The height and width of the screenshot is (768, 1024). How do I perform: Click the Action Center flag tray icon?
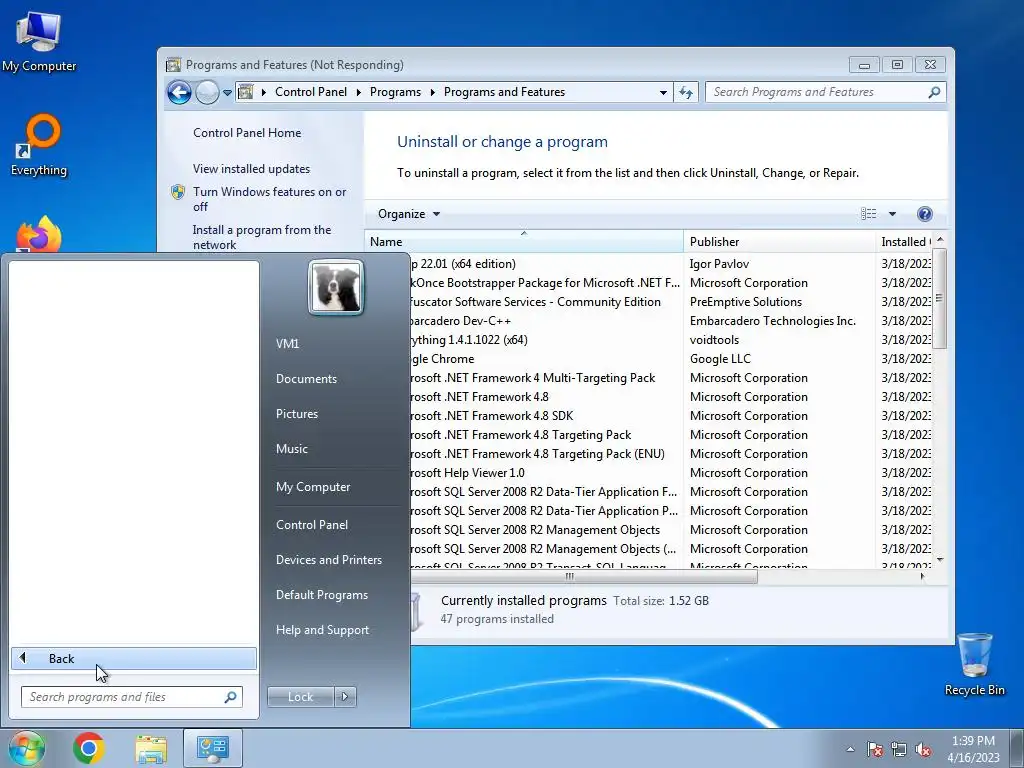pos(874,749)
